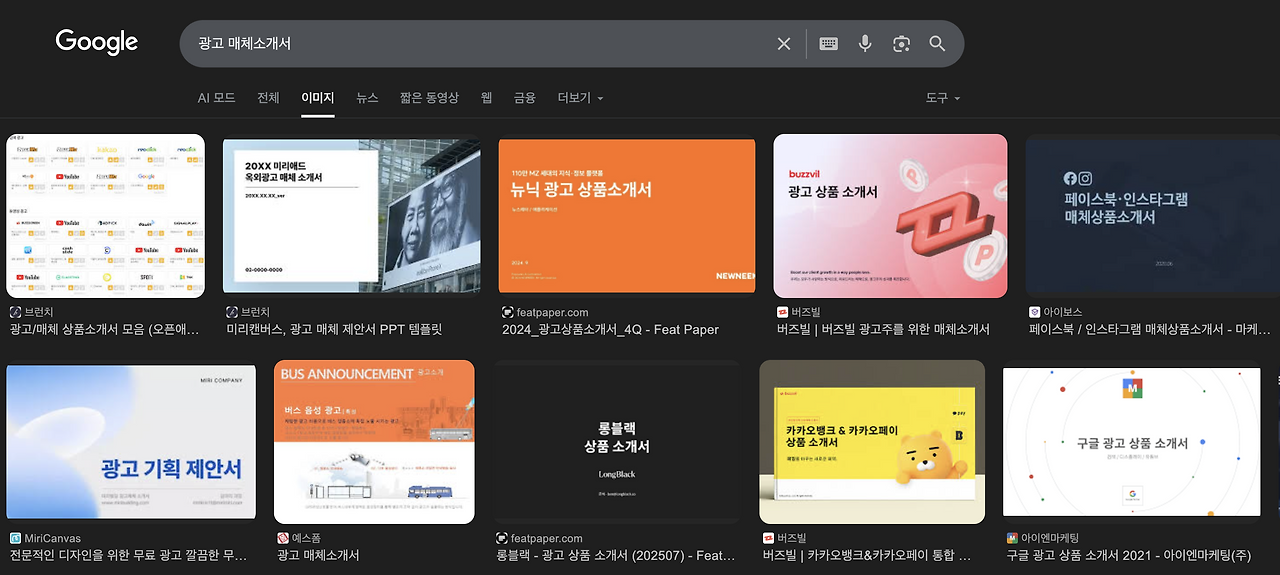
Task: Open the 금융 tab
Action: (x=524, y=98)
